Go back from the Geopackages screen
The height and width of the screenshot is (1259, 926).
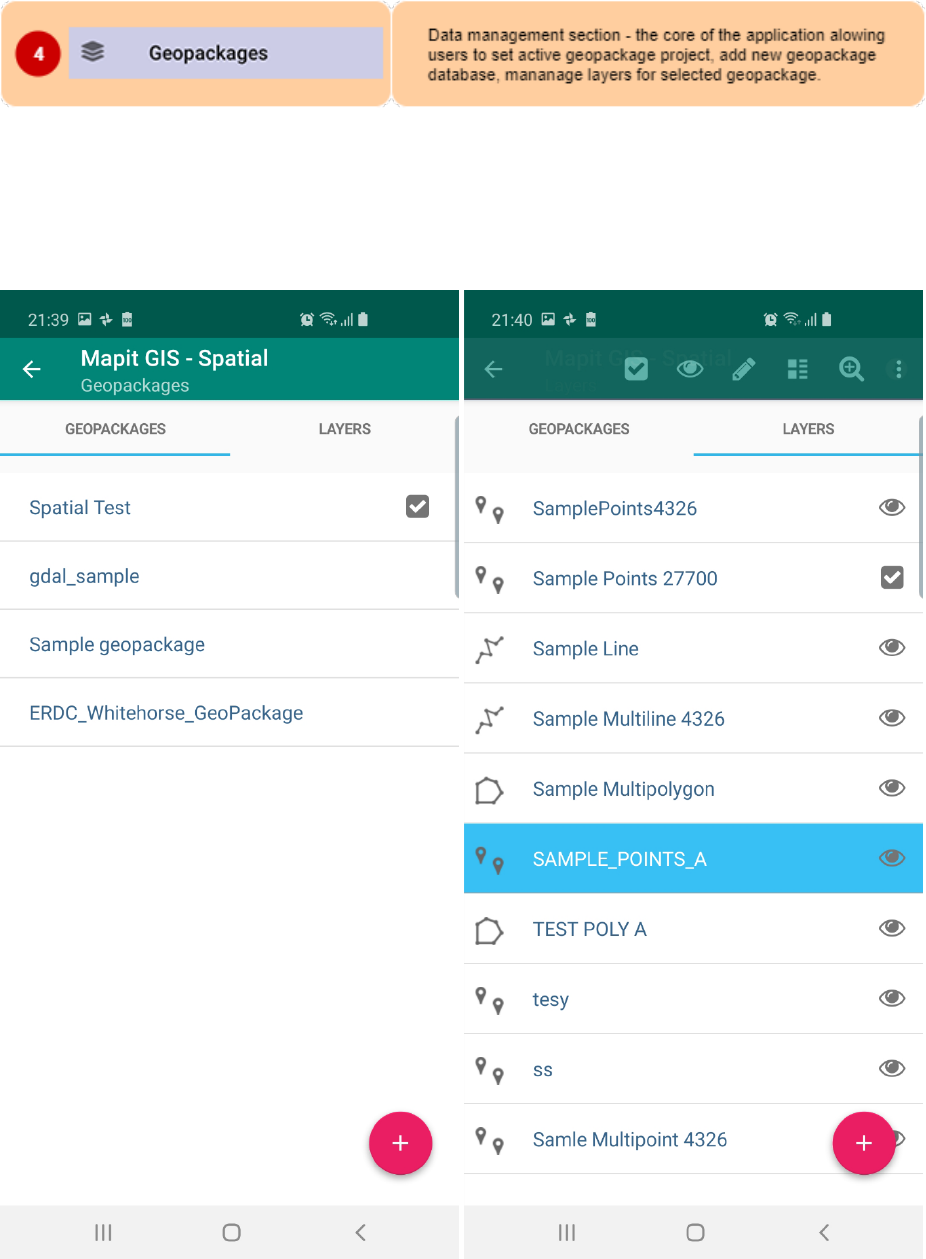tap(32, 370)
